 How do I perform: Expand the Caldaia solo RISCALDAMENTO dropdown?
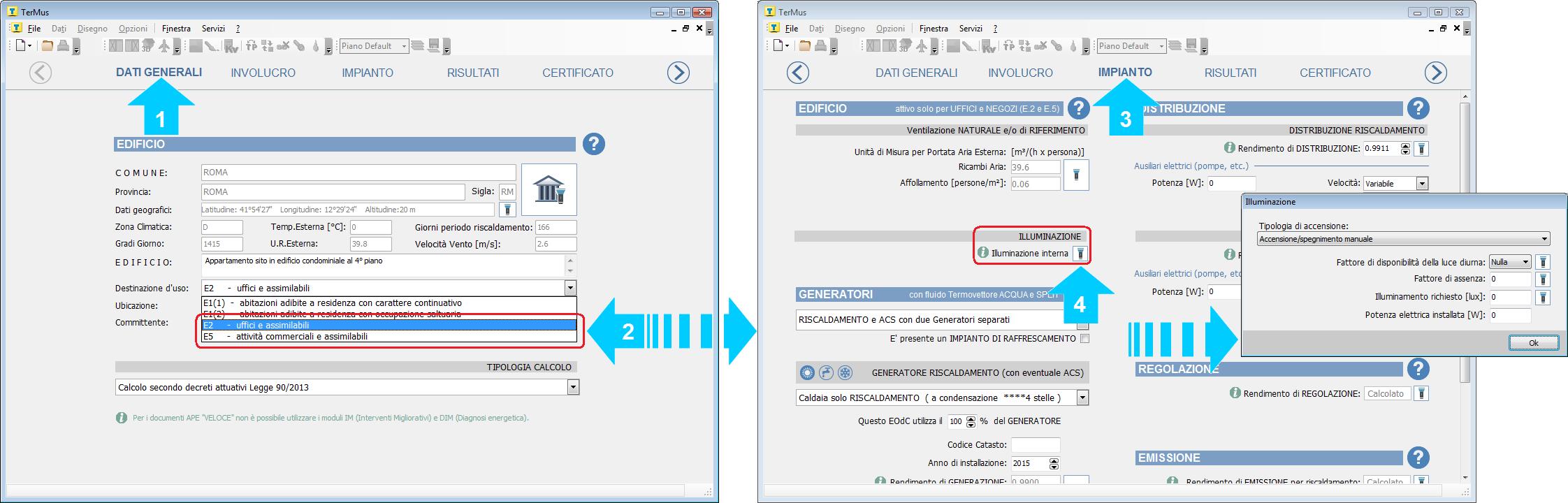[1082, 398]
